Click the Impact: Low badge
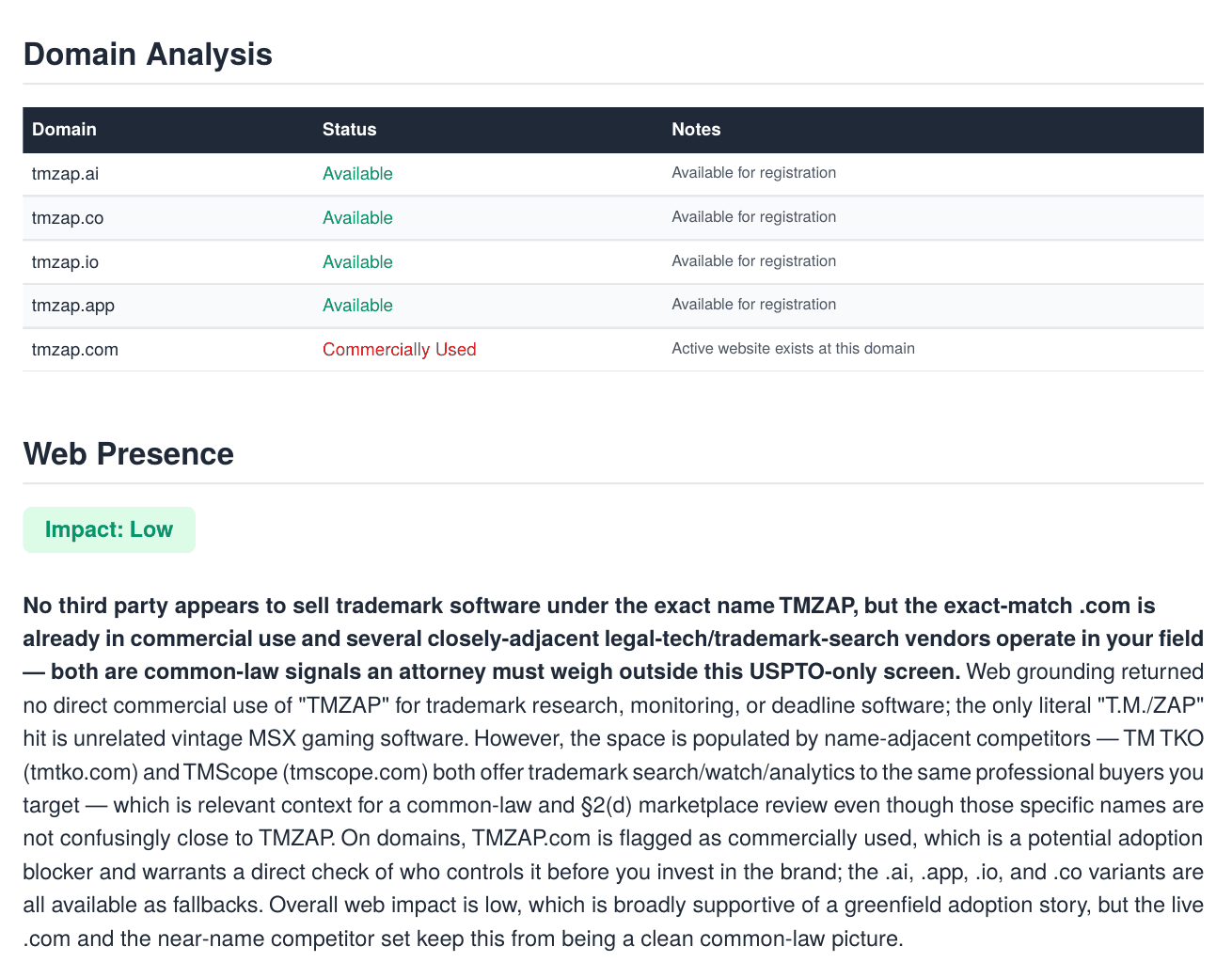Viewport: 1232px width, 978px height. [x=109, y=529]
